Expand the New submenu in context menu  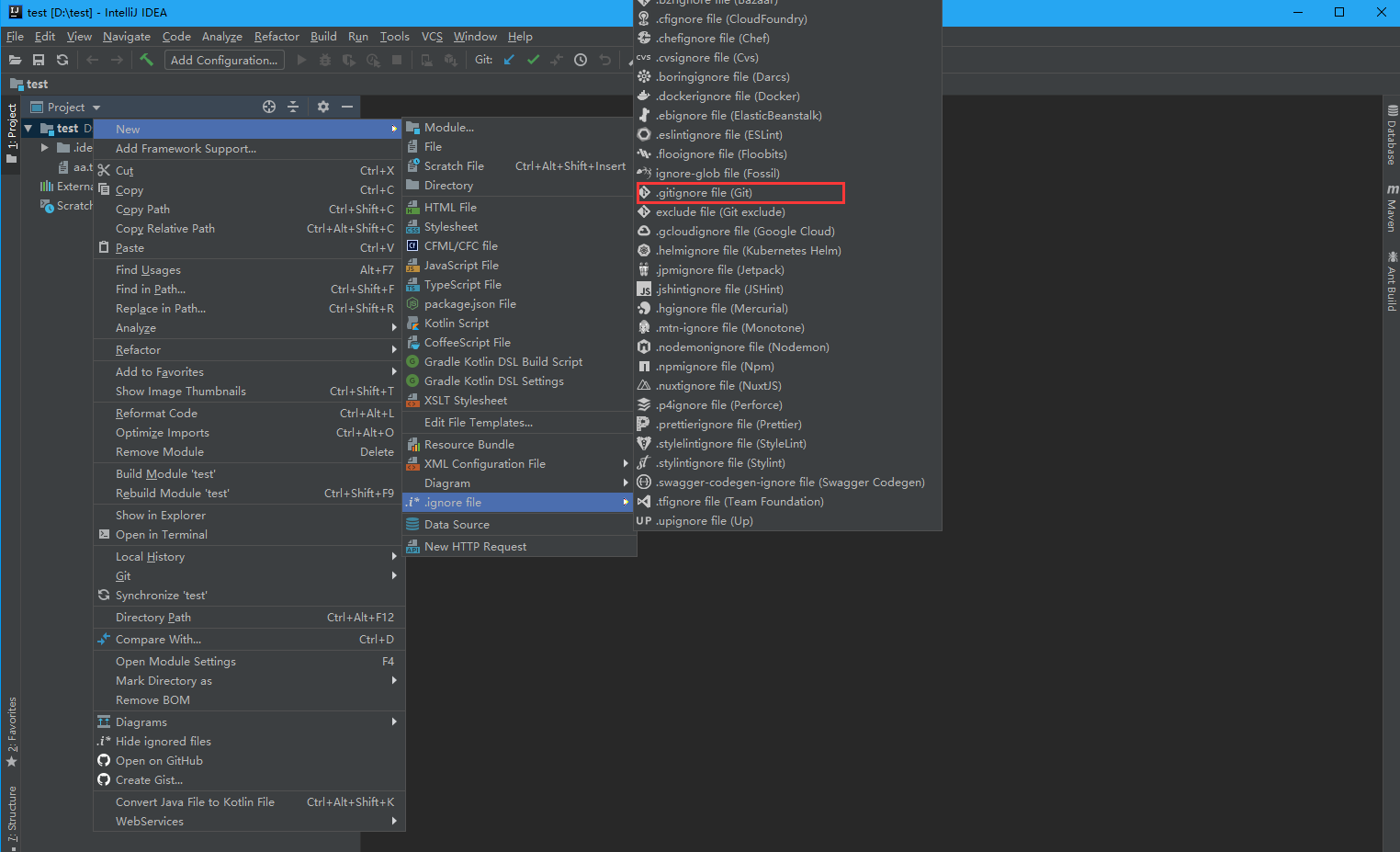point(248,130)
